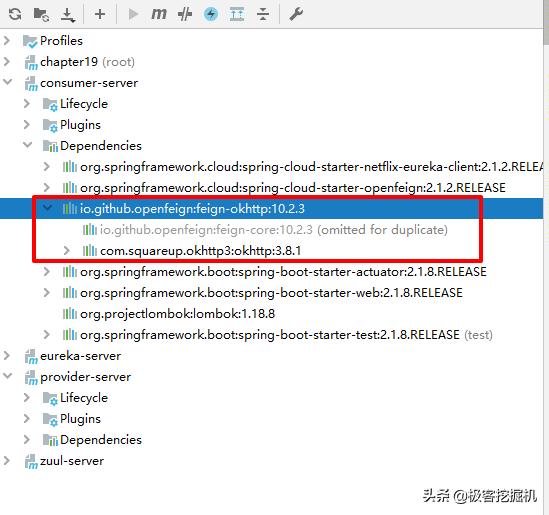The image size is (549, 515).
Task: Collapse Dependencies under consumer-server
Action: [28, 145]
